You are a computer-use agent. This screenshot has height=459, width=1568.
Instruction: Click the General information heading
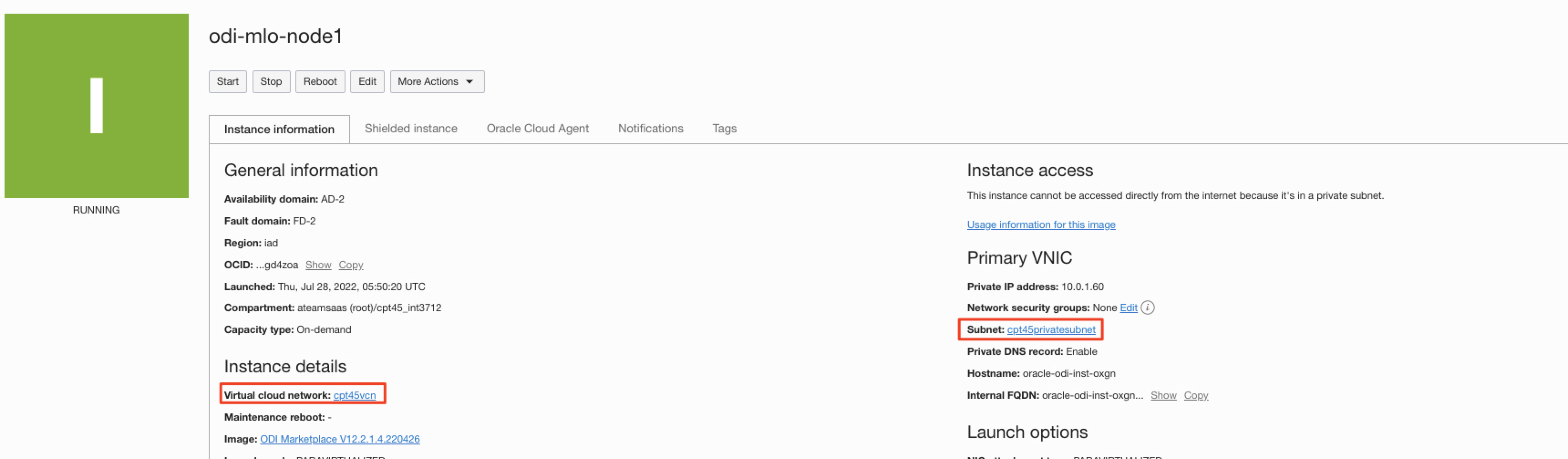point(301,170)
